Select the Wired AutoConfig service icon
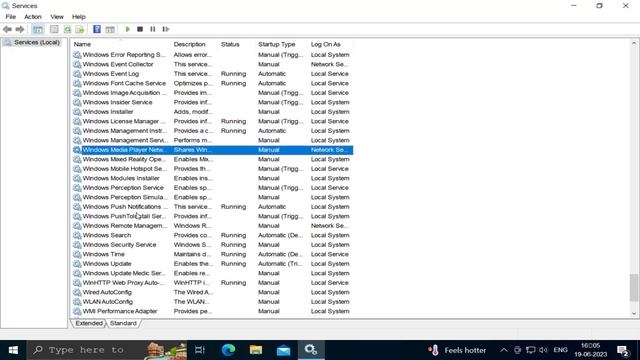640x360 pixels. [77, 292]
